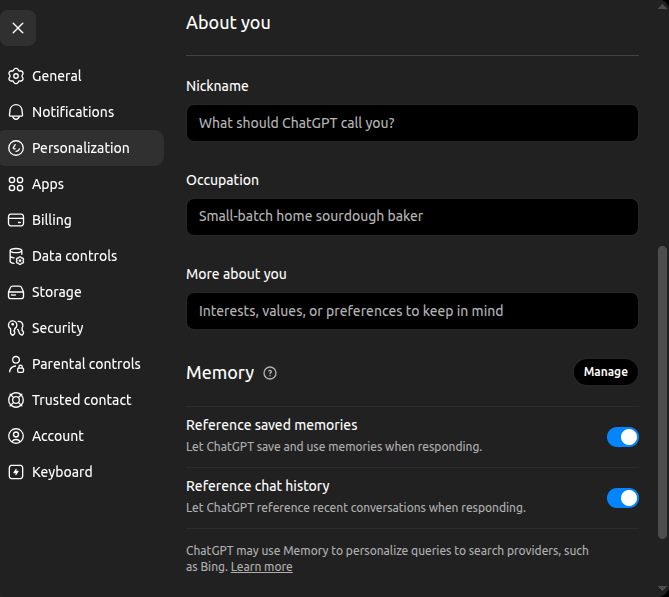Open the Data controls section

pyautogui.click(x=82, y=256)
